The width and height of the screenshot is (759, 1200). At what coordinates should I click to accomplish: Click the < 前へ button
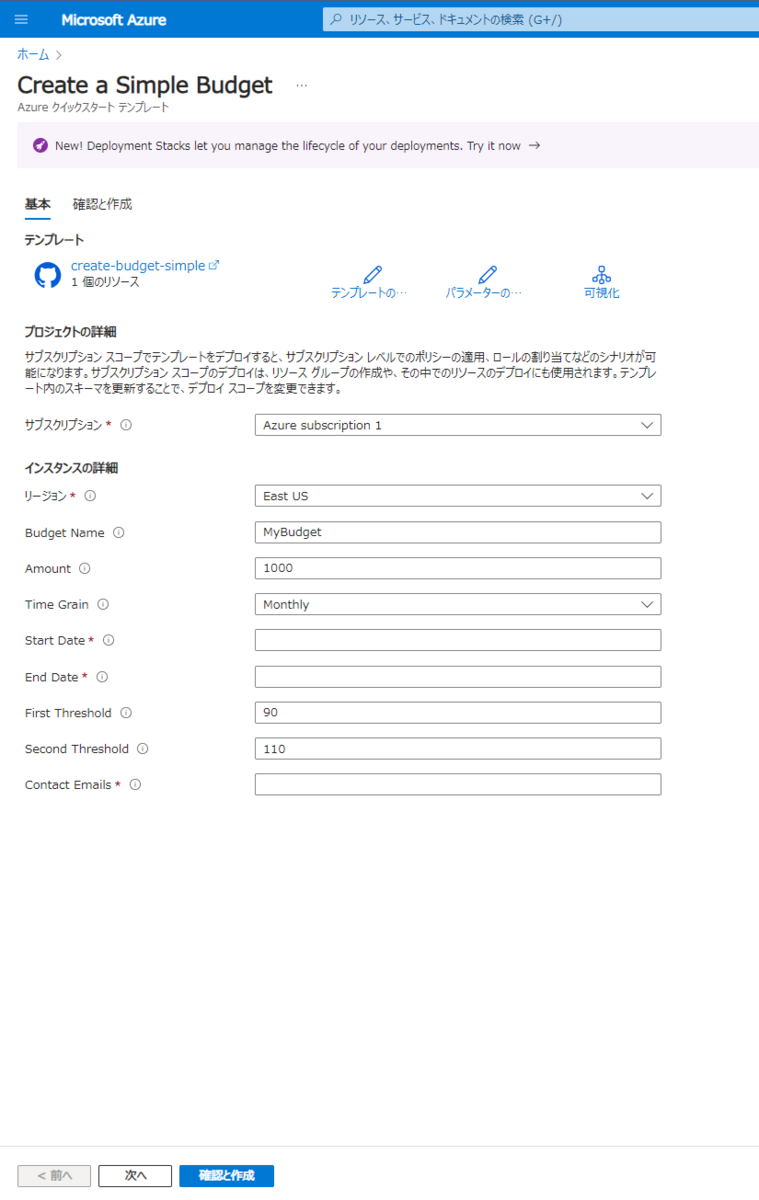[54, 1176]
